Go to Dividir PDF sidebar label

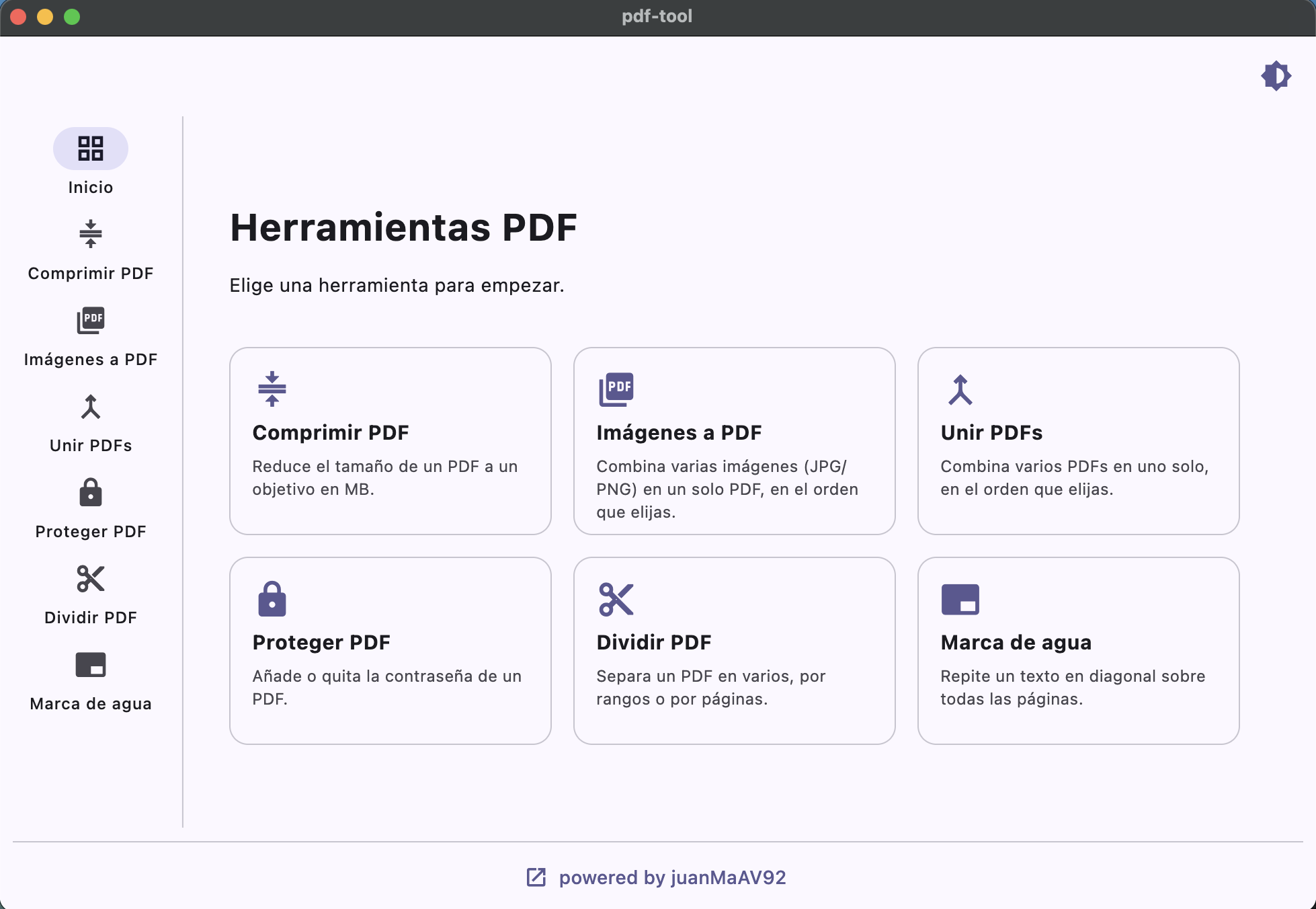pos(91,618)
